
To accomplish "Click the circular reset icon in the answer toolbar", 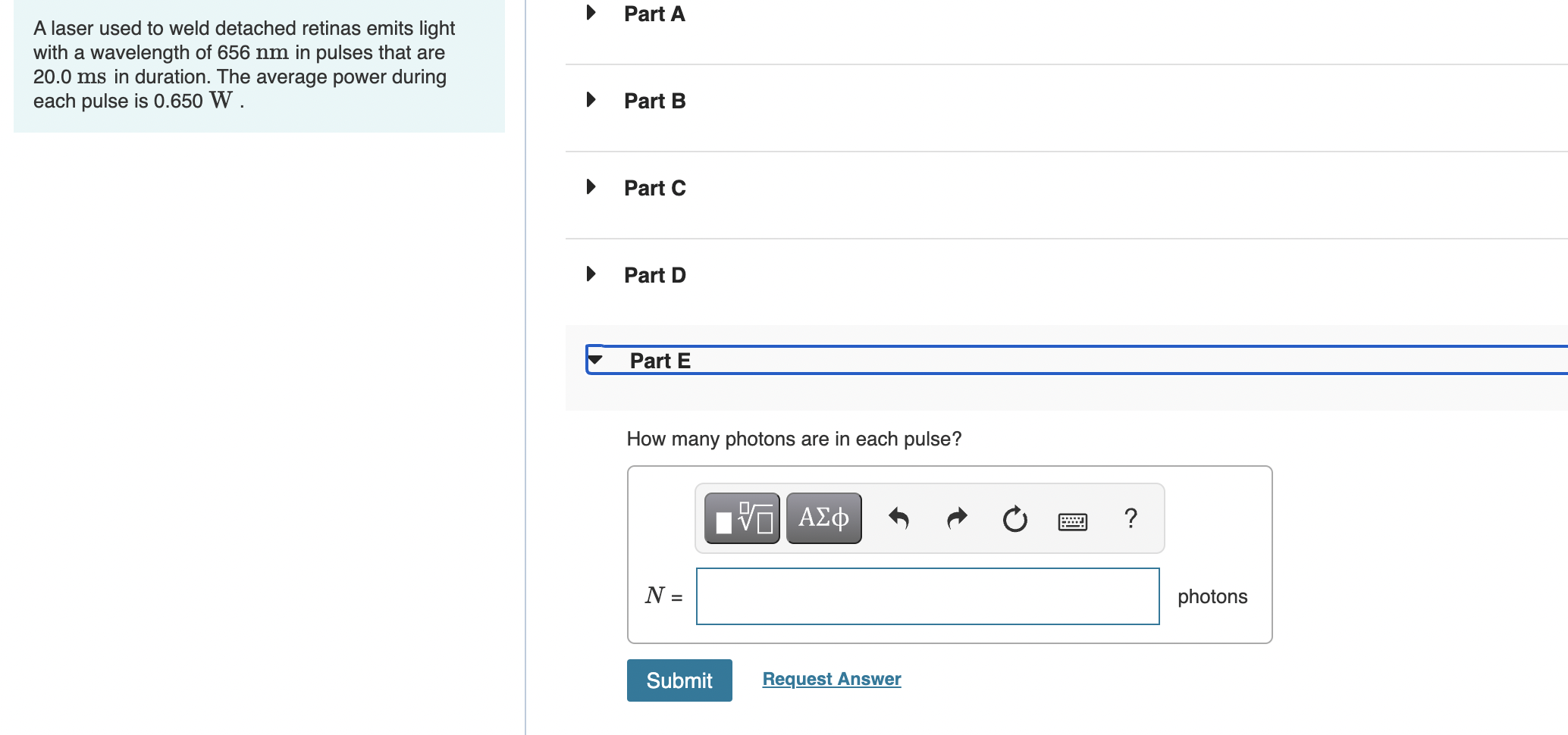I will point(1014,519).
